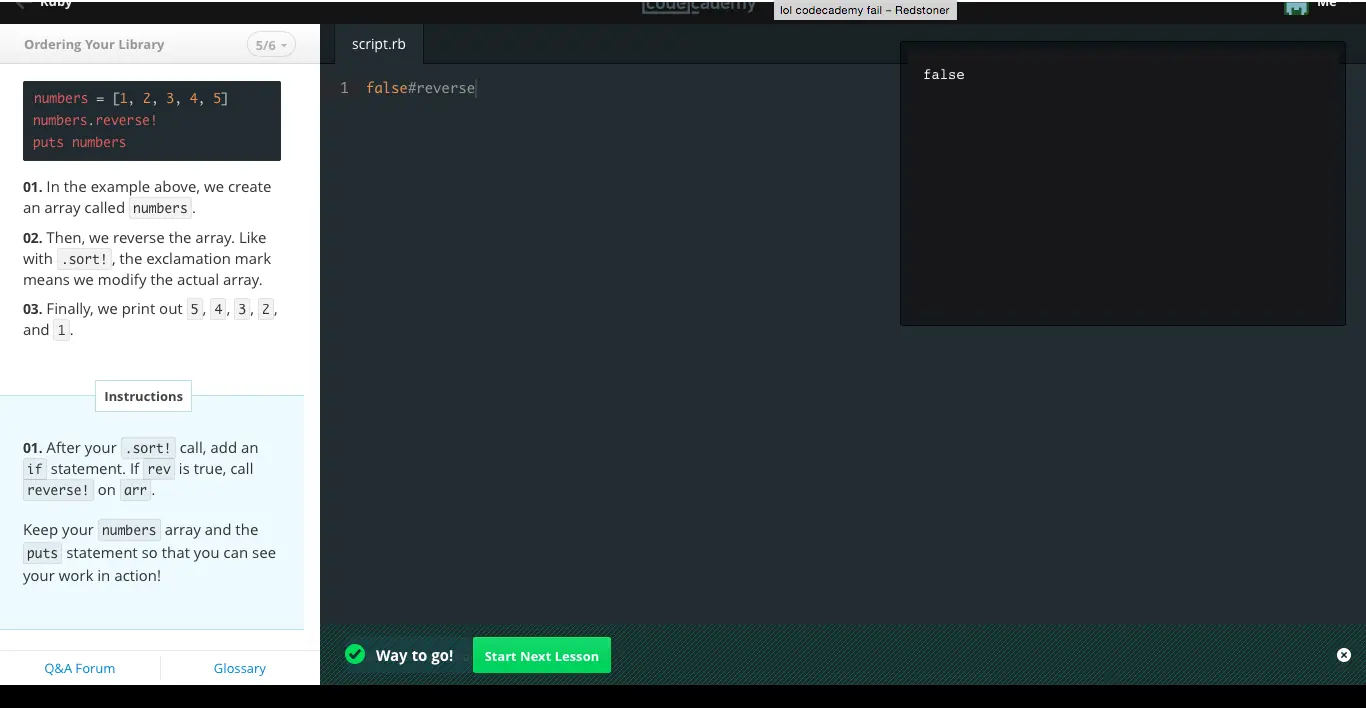Click the .sort! code tag in instructions
Image resolution: width=1366 pixels, height=708 pixels.
coord(148,448)
